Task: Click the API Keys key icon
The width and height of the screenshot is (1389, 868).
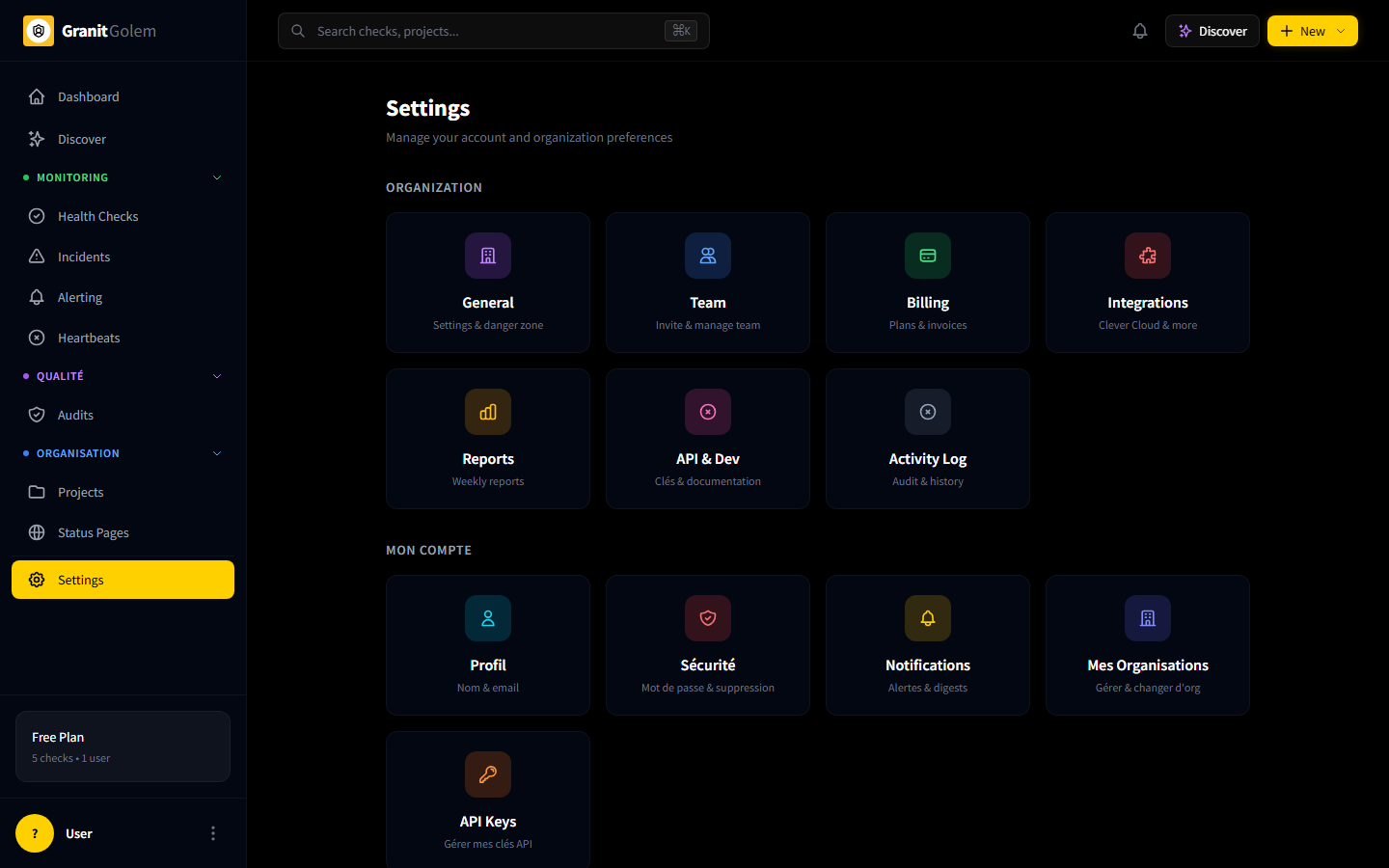Action: click(488, 774)
